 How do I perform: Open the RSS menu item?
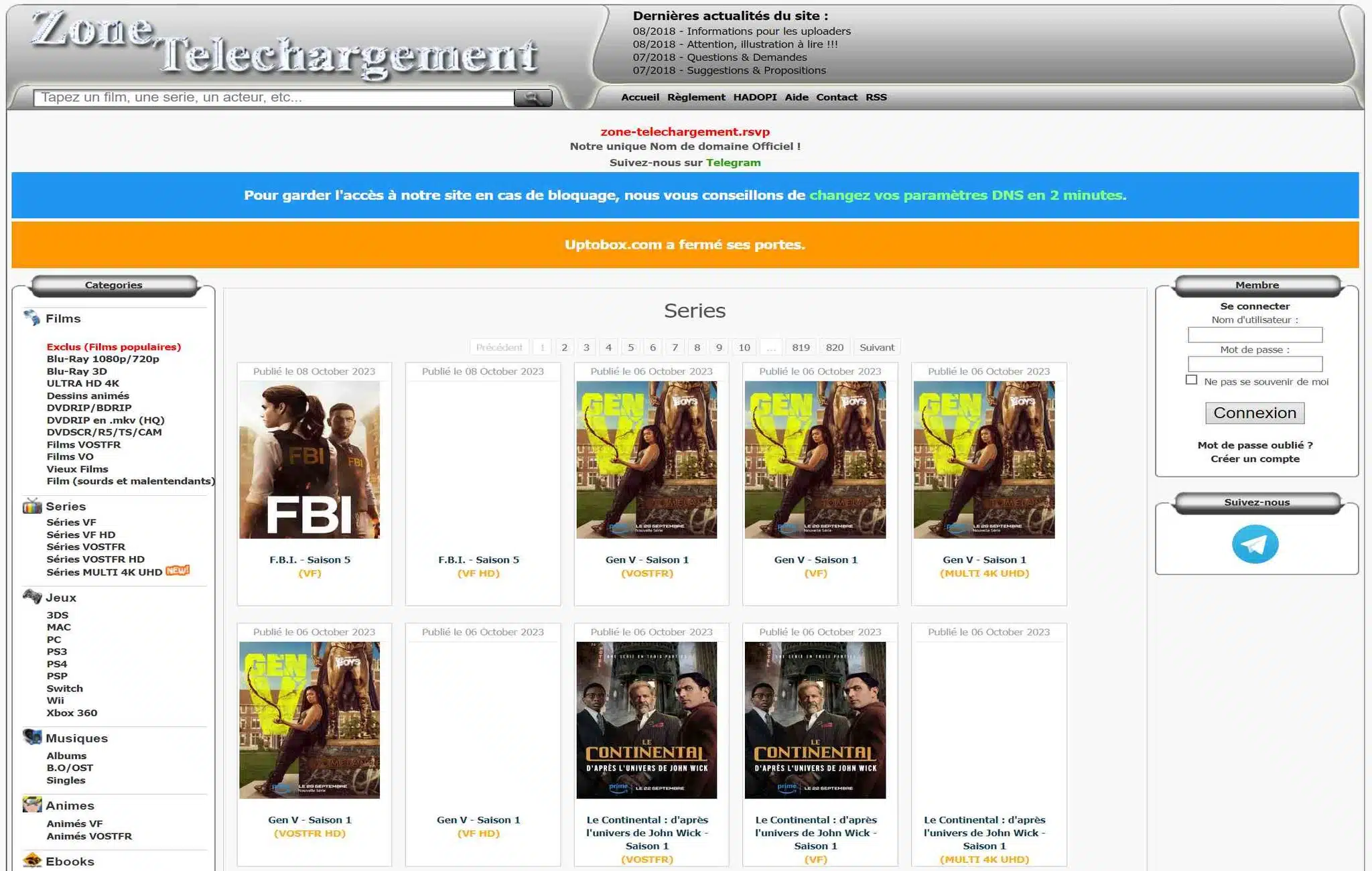pos(876,97)
